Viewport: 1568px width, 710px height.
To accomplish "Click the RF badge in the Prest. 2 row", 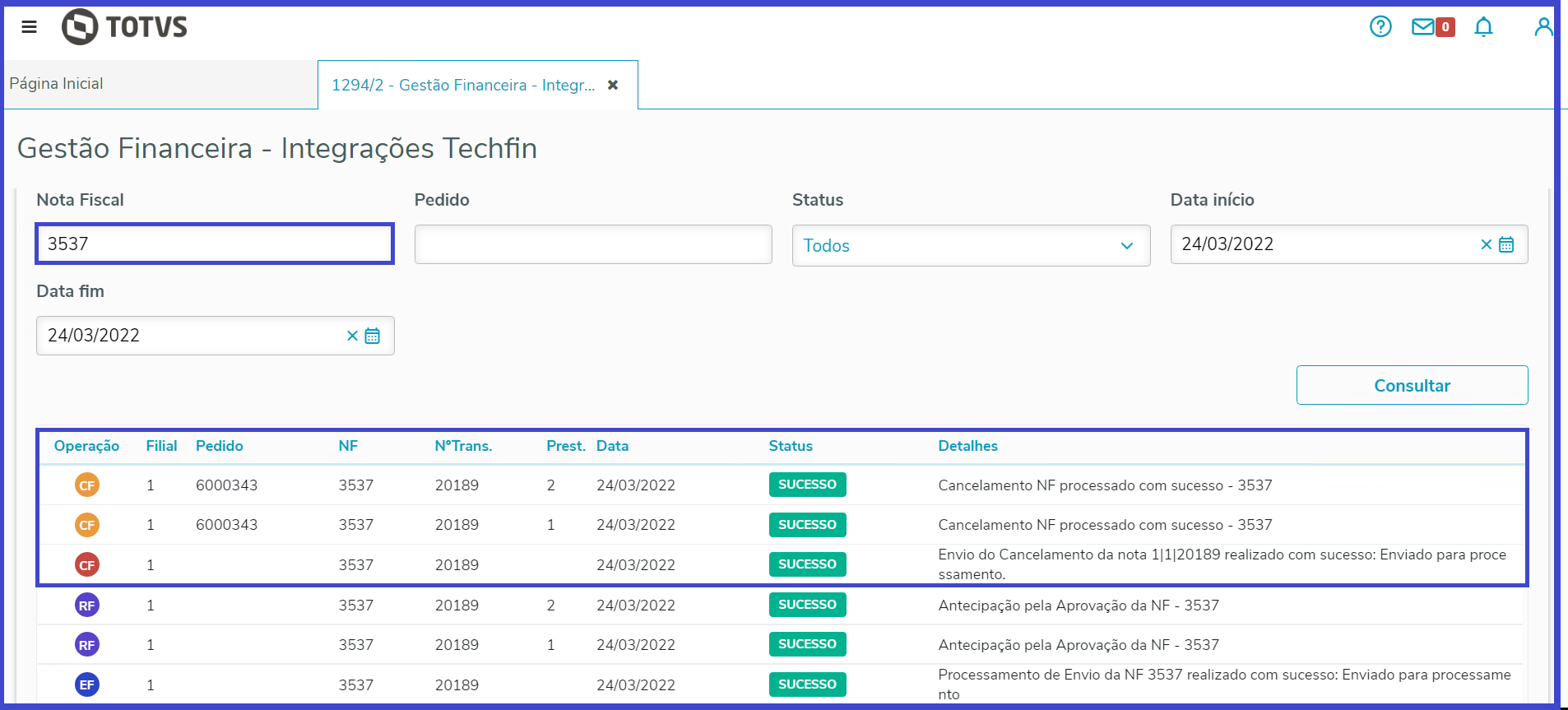I will coord(87,606).
